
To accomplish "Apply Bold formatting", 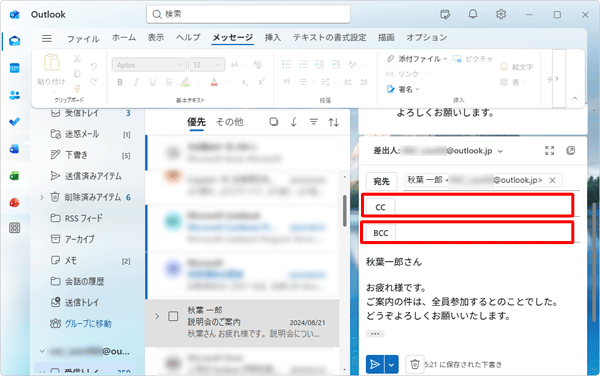I will coord(120,82).
